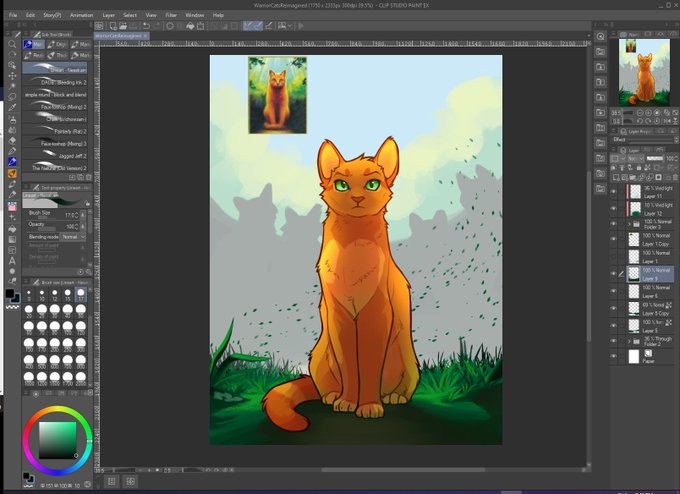The height and width of the screenshot is (494, 680).
Task: Select the highlighted blue Pen tool
Action: coord(12,162)
